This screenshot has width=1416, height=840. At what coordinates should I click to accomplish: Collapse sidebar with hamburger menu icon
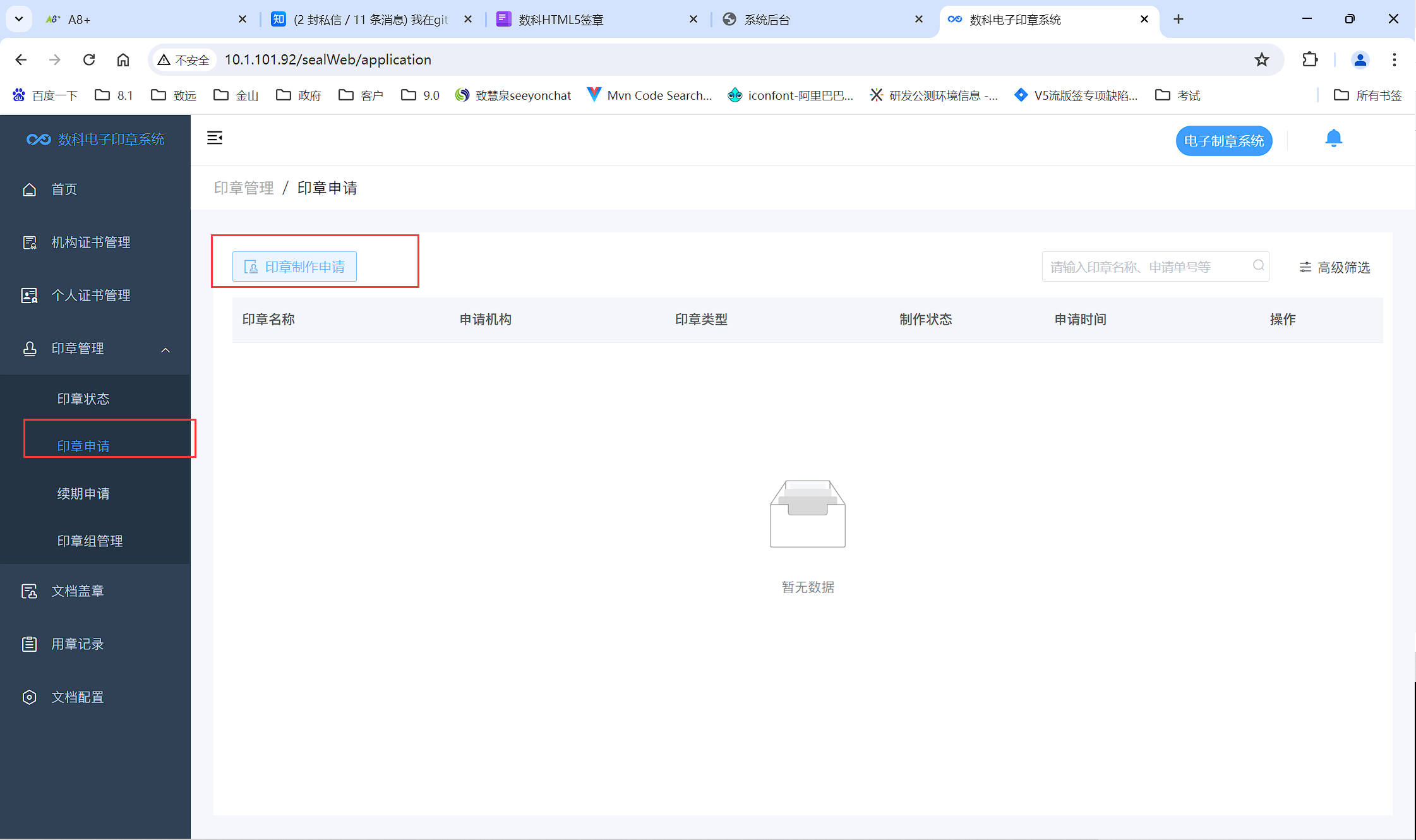coord(215,138)
